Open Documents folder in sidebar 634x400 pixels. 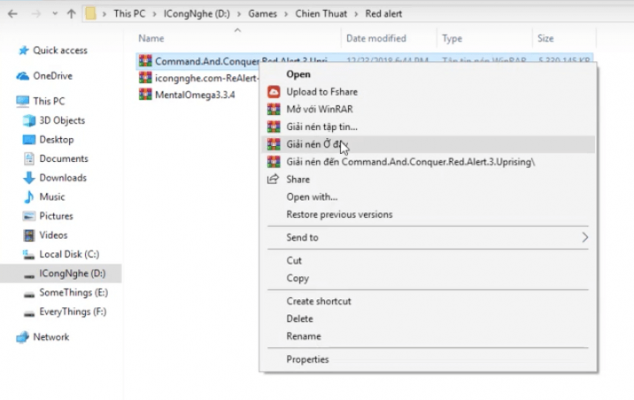click(x=63, y=158)
